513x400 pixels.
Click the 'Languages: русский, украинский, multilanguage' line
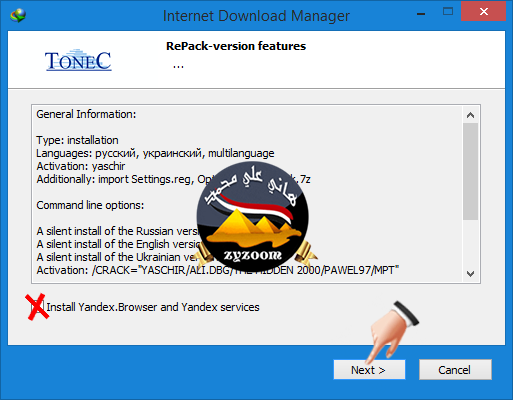coord(155,153)
